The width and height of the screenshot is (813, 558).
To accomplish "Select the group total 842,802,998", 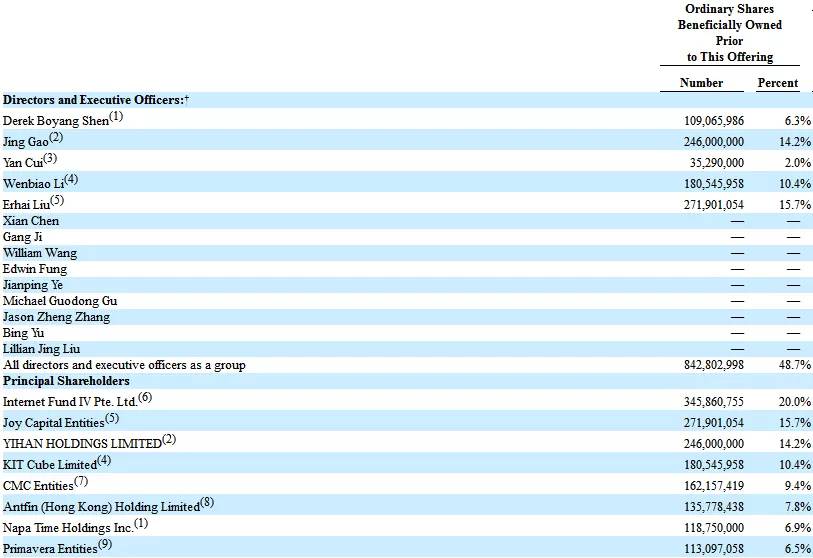I will pyautogui.click(x=713, y=365).
